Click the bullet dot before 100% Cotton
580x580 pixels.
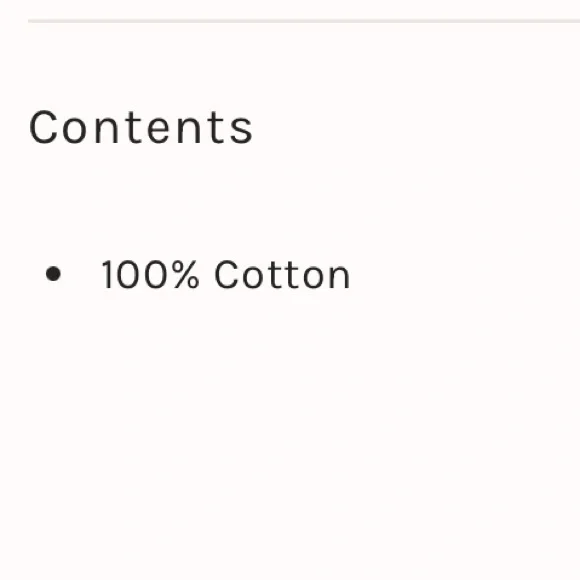(x=53, y=274)
